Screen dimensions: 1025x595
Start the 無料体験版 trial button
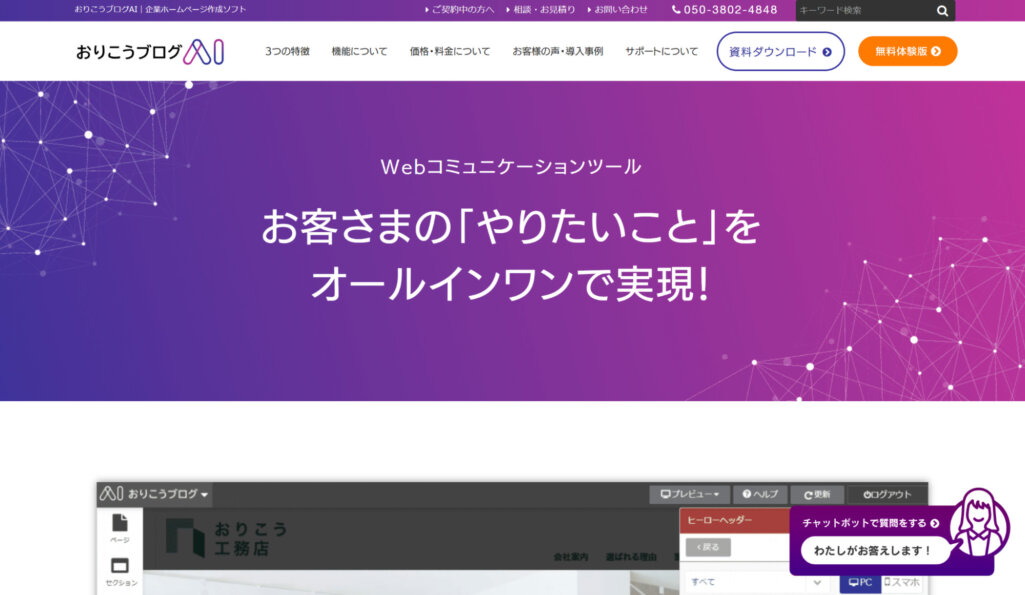pos(907,51)
